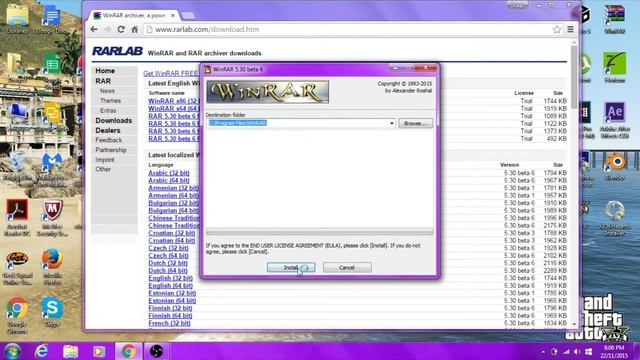Open Google Chrome desktop shortcut
Viewport: 640px width, 360px height.
pyautogui.click(x=17, y=315)
